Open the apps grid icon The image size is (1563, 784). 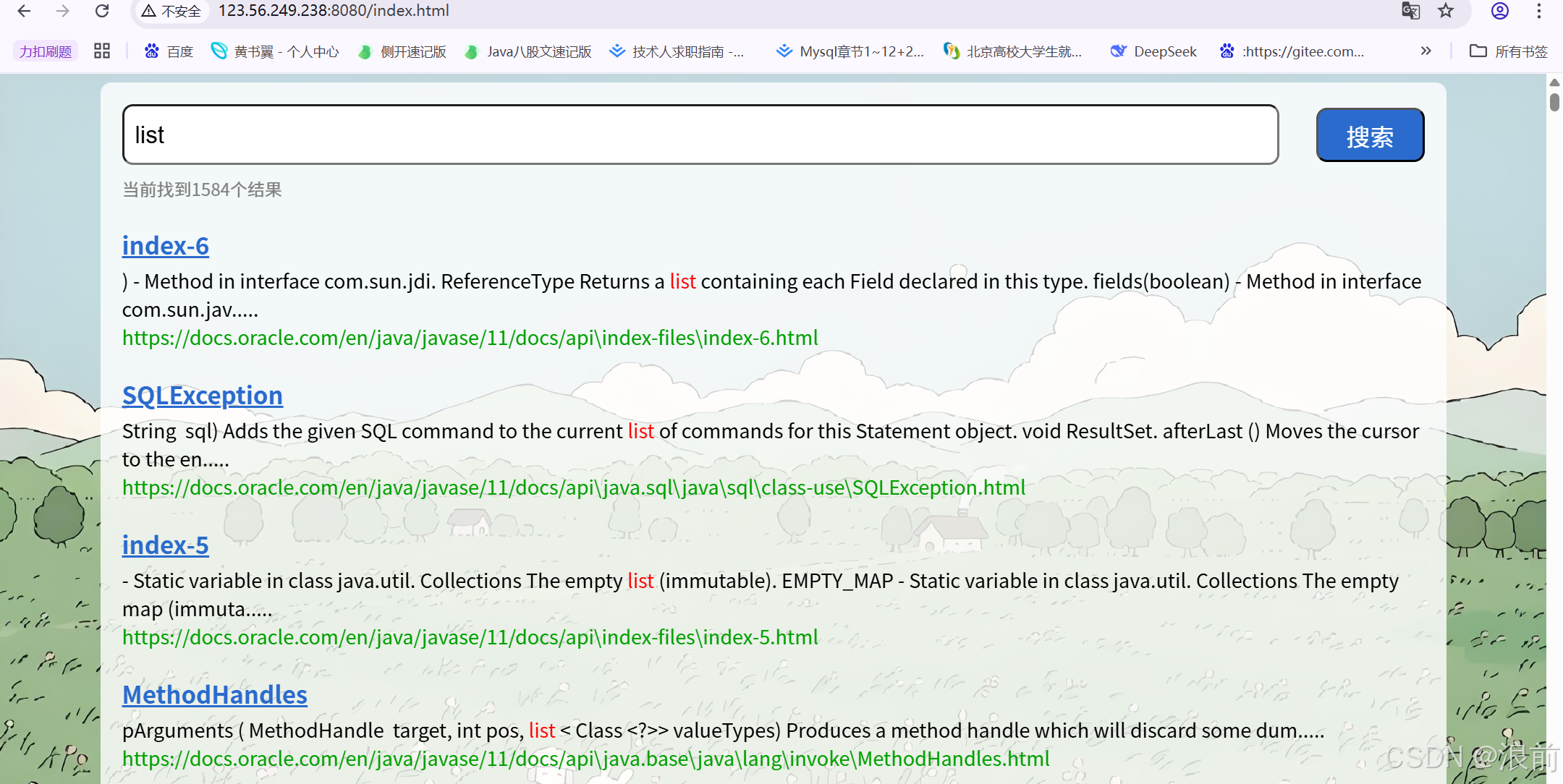pos(102,51)
